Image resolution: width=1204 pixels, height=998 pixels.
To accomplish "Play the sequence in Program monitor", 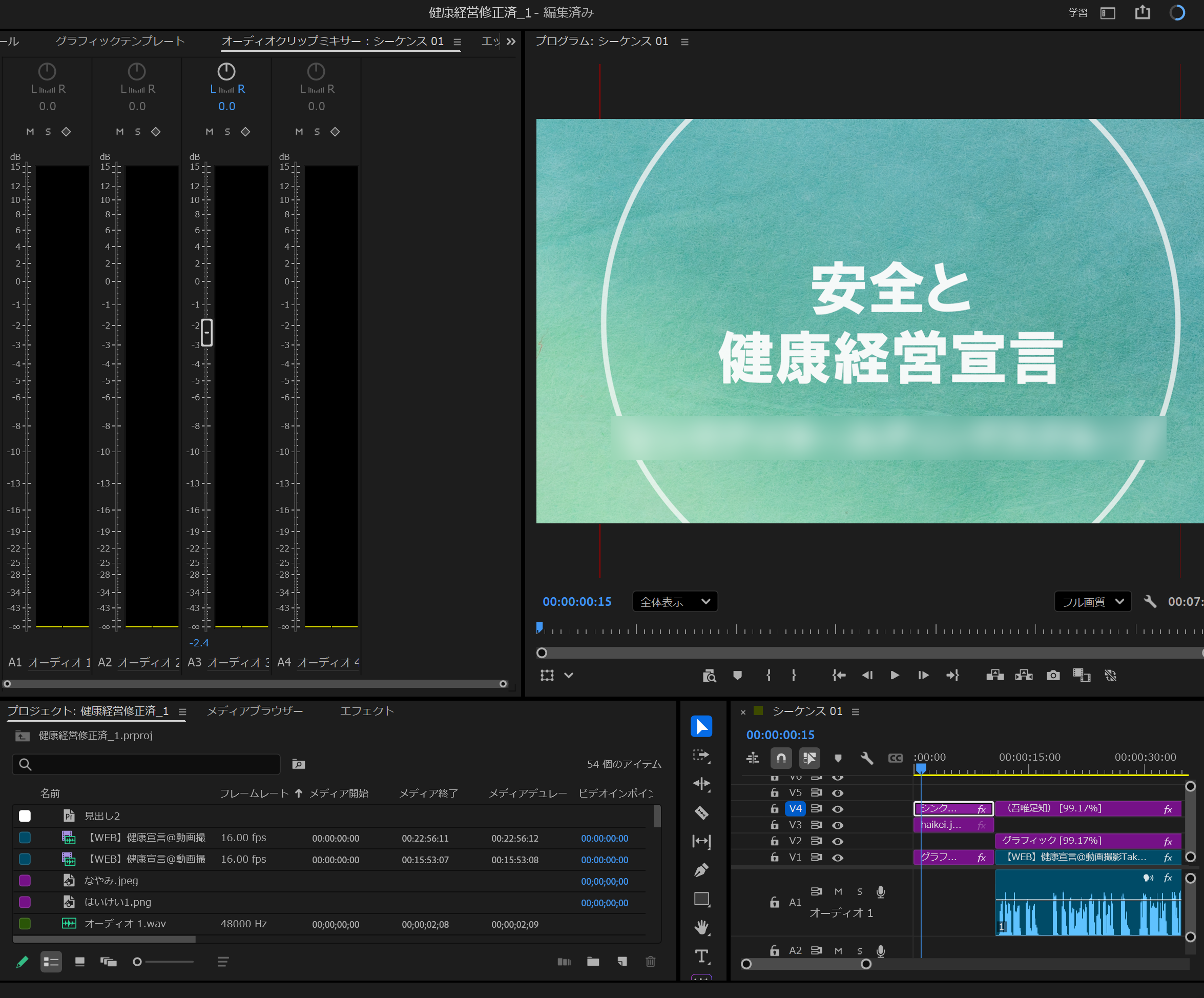I will tap(895, 675).
